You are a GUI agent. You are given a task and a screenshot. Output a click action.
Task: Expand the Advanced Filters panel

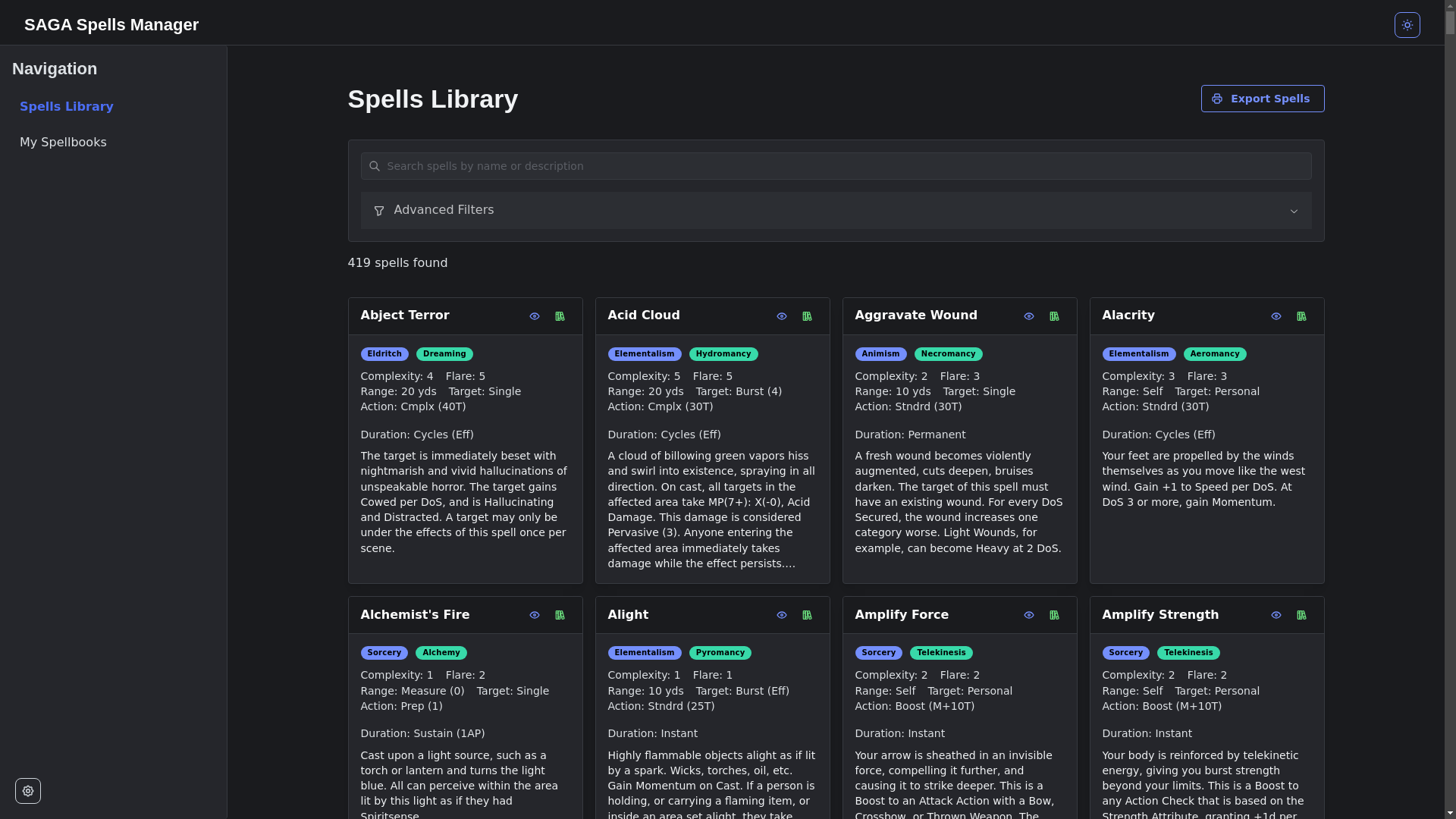click(836, 210)
